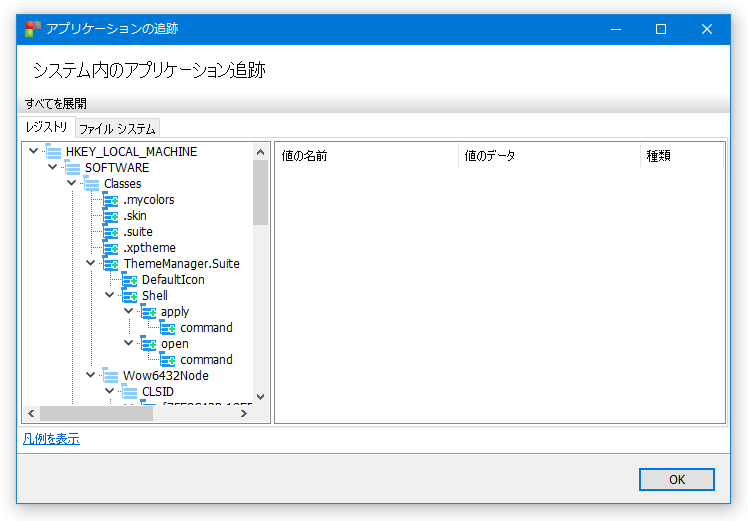Select the .mycolors tree entry
This screenshot has height=521, width=748.
[x=149, y=200]
